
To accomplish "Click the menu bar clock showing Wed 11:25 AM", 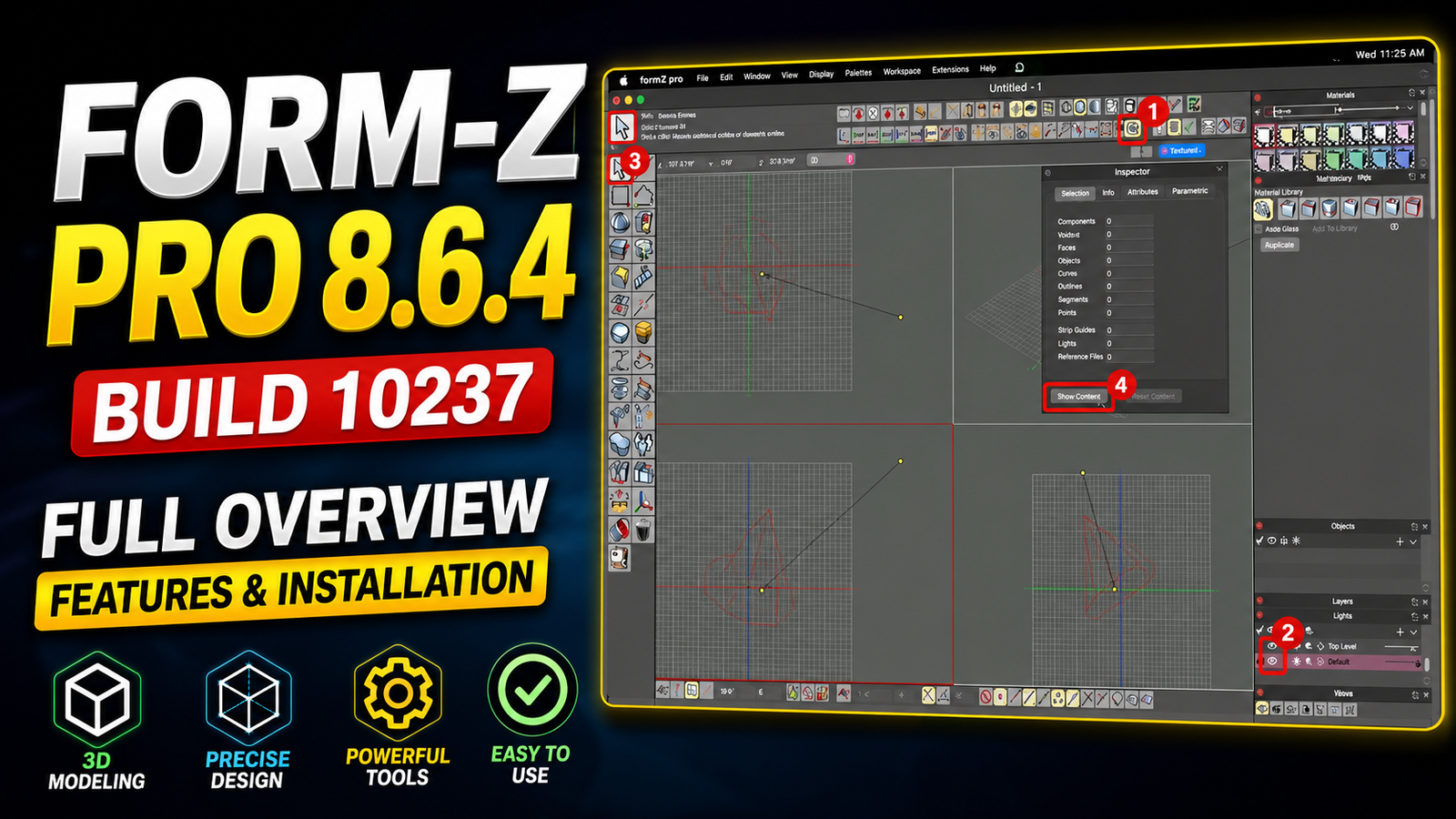I will click(1390, 54).
